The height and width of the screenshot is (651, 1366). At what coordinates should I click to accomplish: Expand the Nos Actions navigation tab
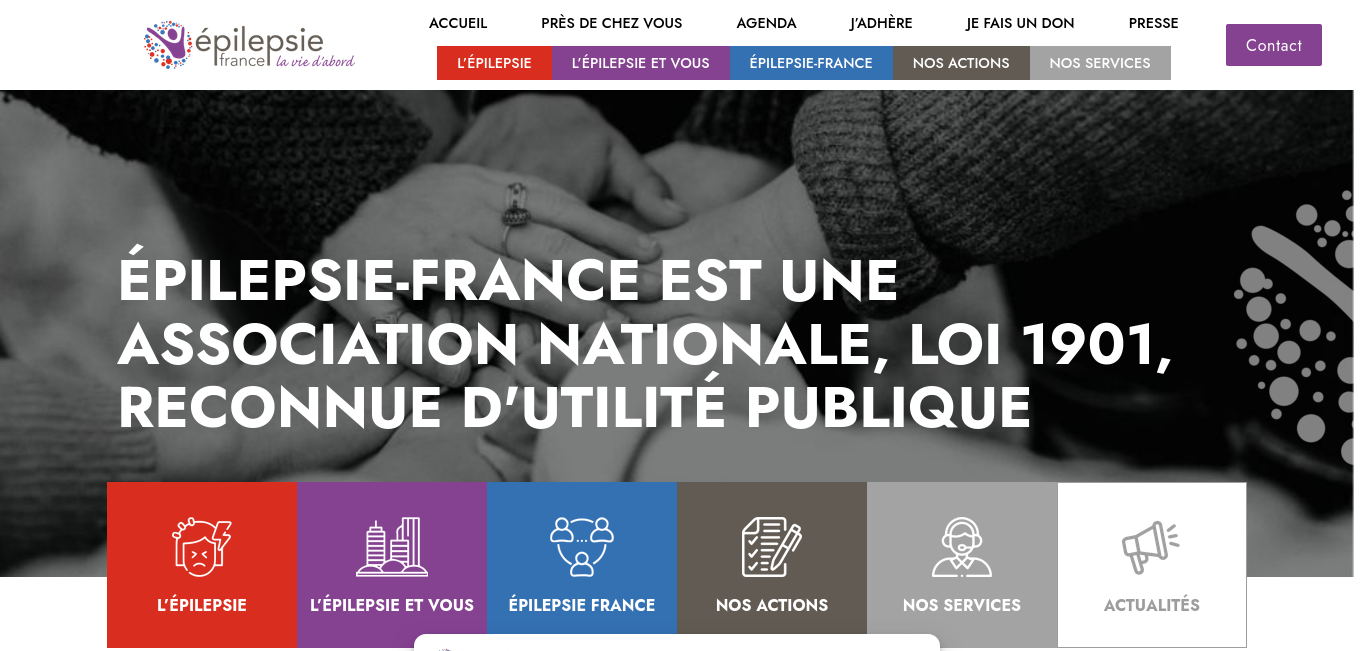[x=961, y=63]
